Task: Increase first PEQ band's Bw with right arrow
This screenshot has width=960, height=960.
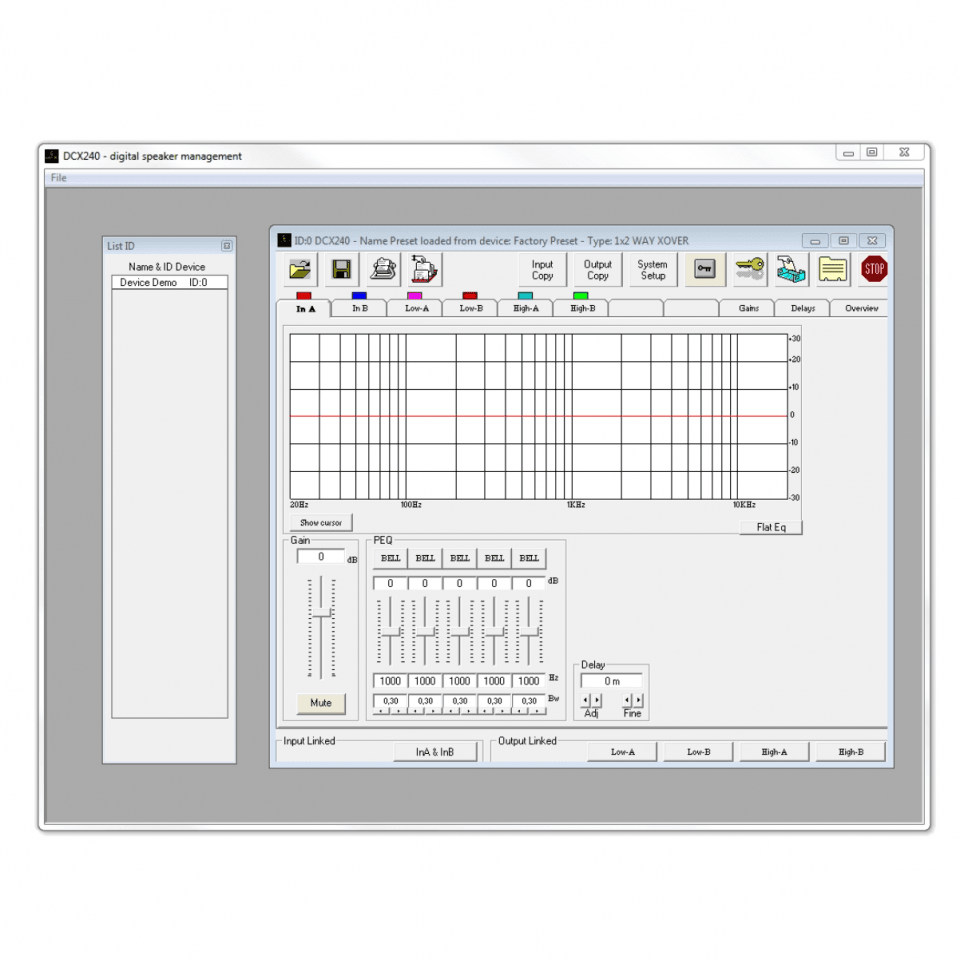Action: (x=399, y=711)
